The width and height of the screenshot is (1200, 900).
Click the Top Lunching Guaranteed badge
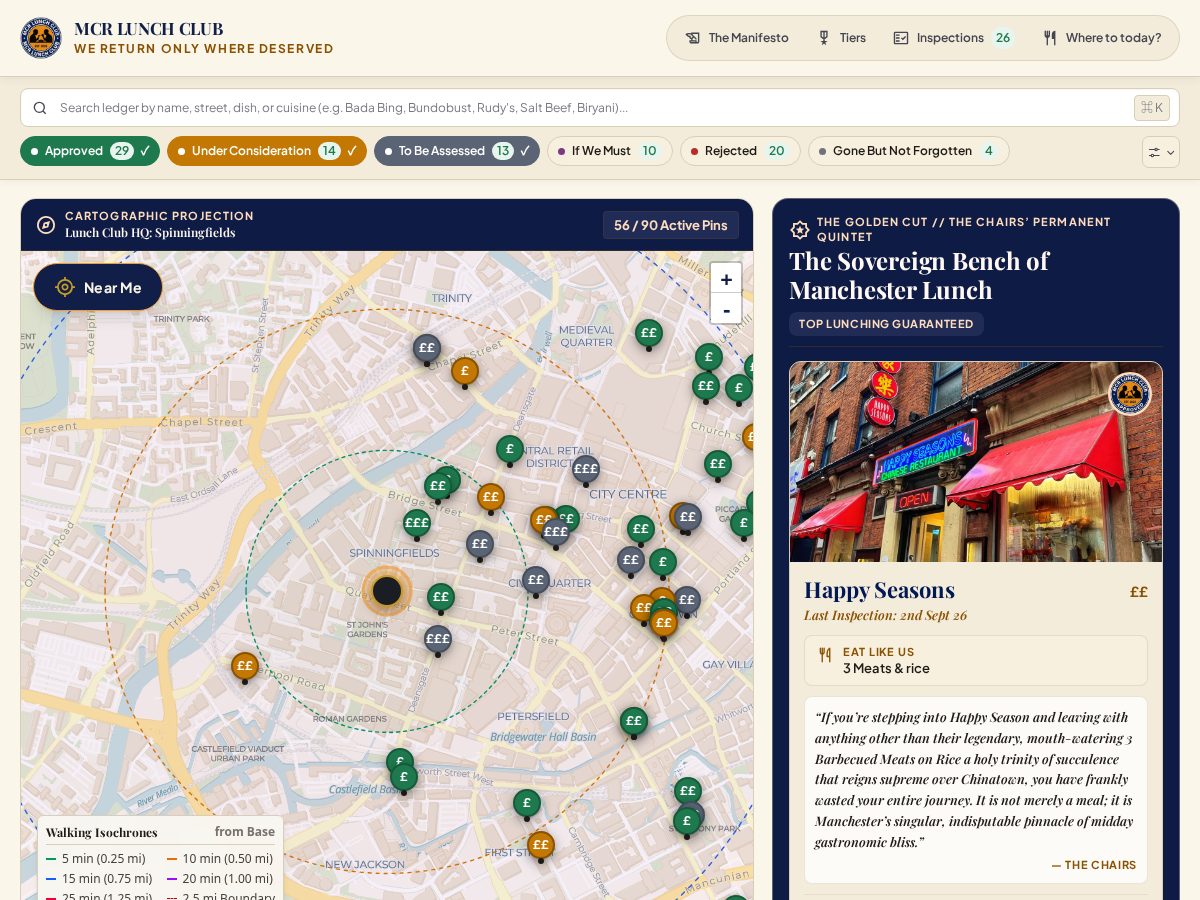(886, 324)
